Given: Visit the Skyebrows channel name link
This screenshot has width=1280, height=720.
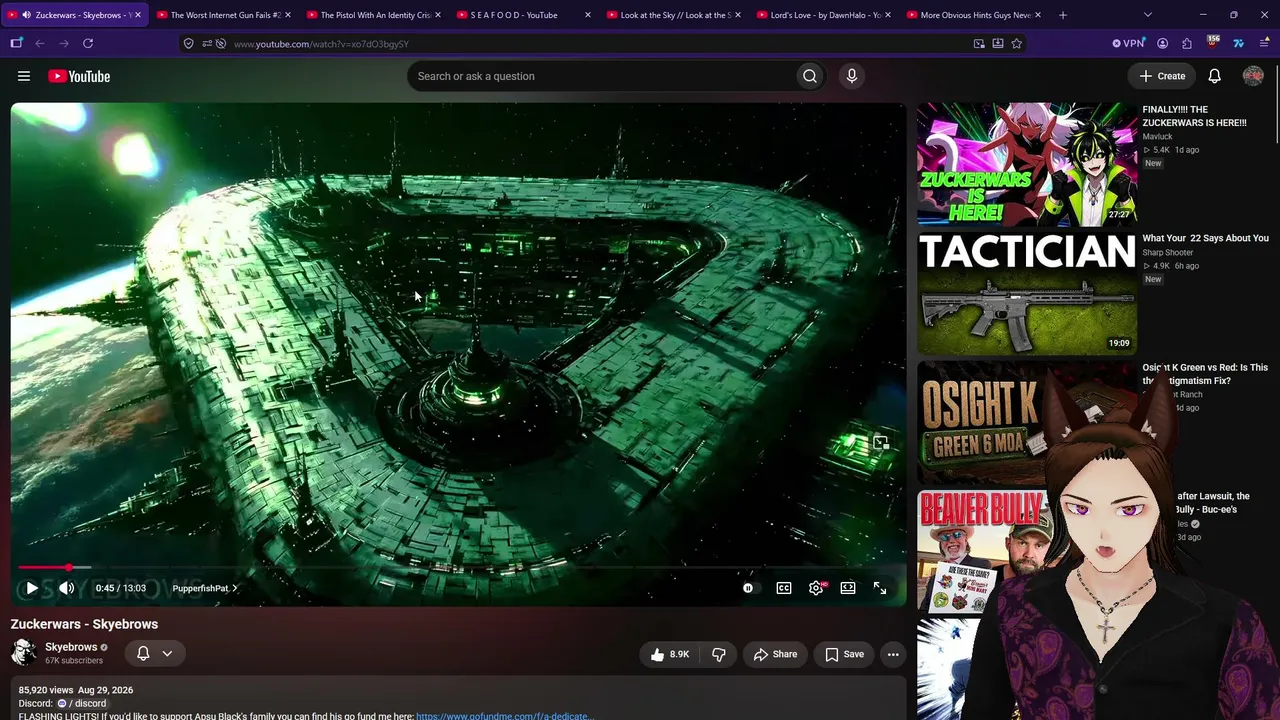Looking at the screenshot, I should click(x=71, y=647).
